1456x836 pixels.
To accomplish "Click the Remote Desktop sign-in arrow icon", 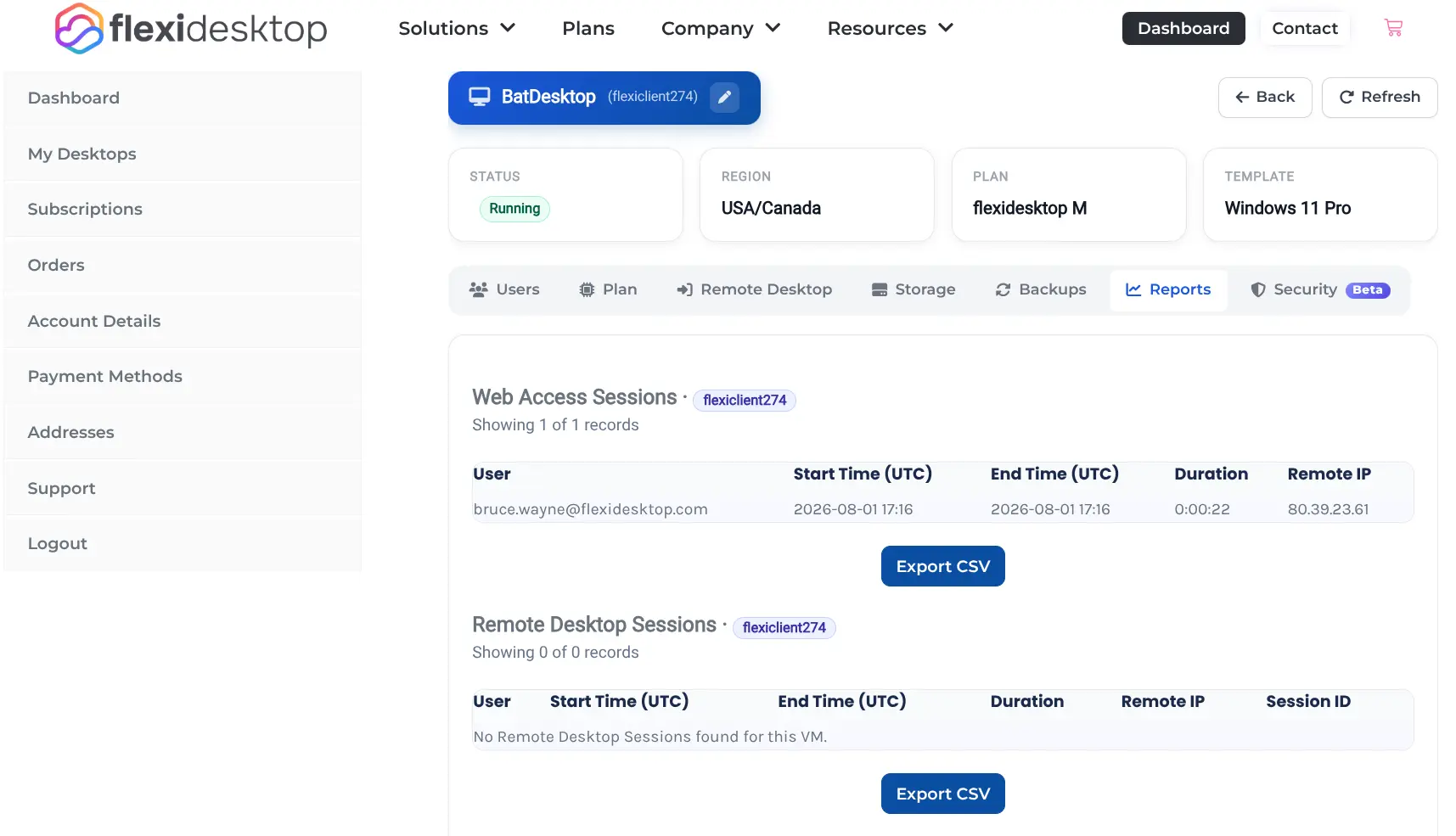I will coord(684,289).
